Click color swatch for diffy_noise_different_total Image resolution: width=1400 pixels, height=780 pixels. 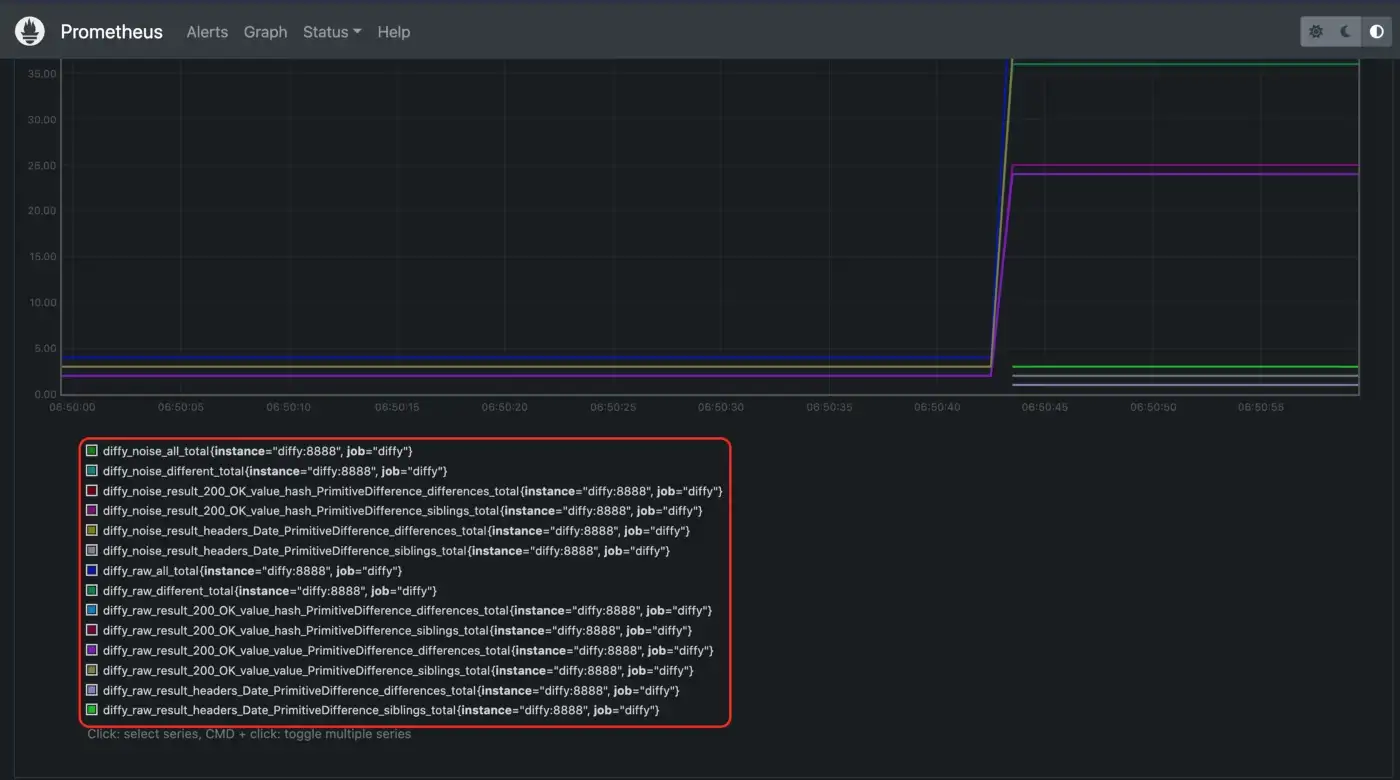92,471
